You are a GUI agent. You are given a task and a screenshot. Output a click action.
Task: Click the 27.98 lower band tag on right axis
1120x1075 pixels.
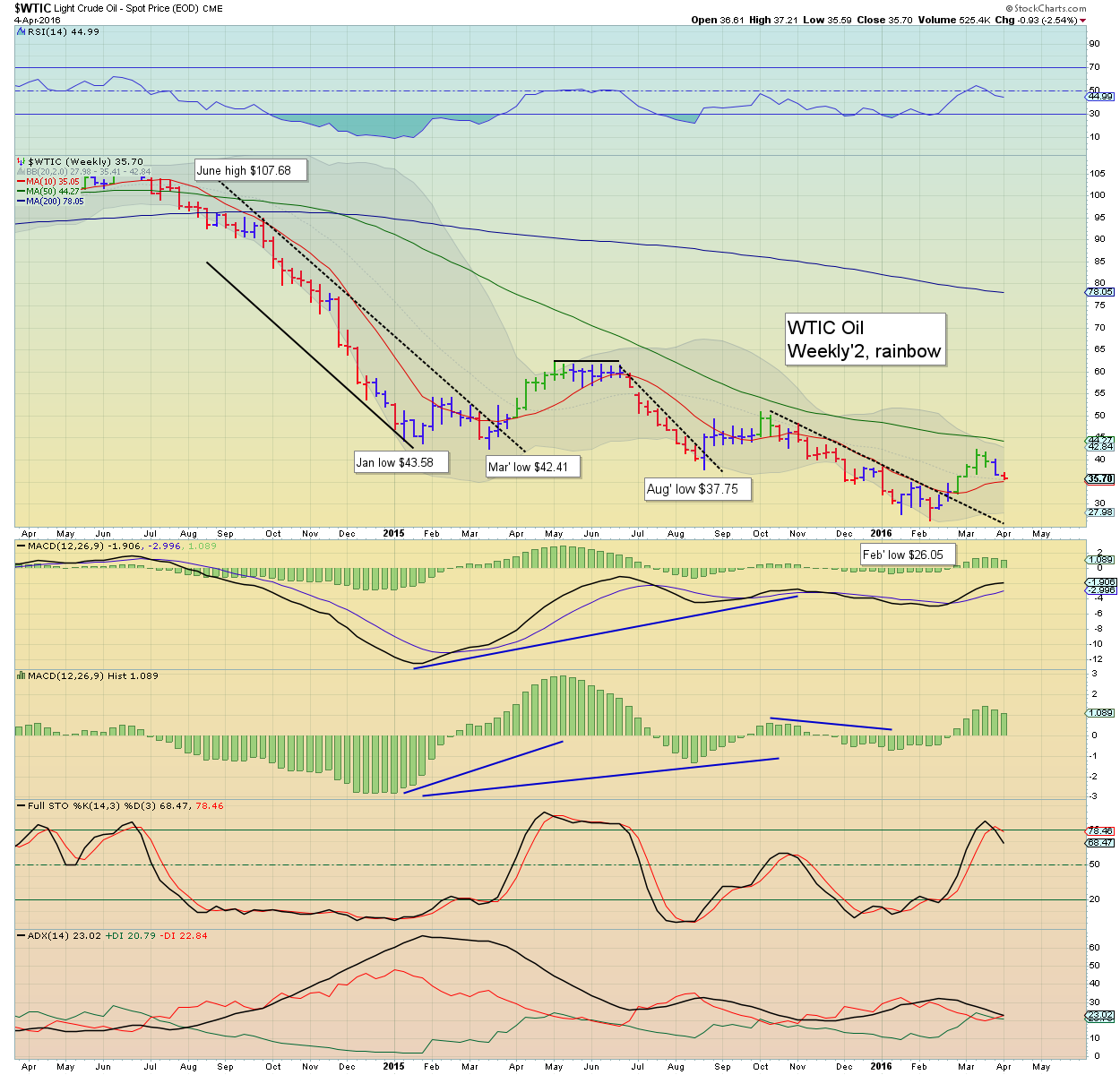(1099, 512)
